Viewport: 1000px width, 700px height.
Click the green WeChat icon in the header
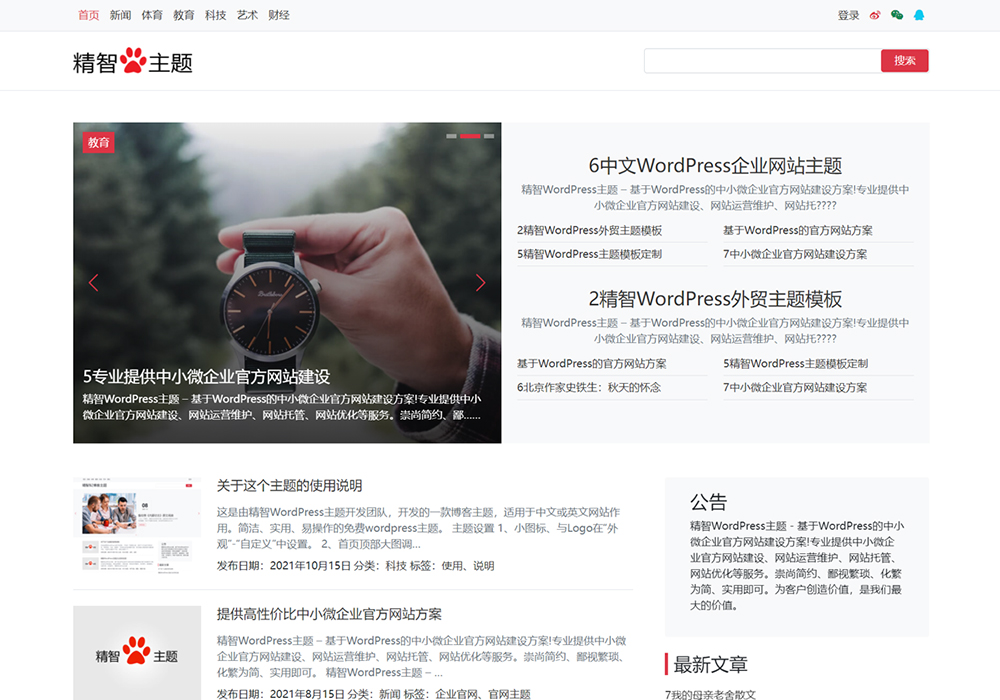[896, 15]
